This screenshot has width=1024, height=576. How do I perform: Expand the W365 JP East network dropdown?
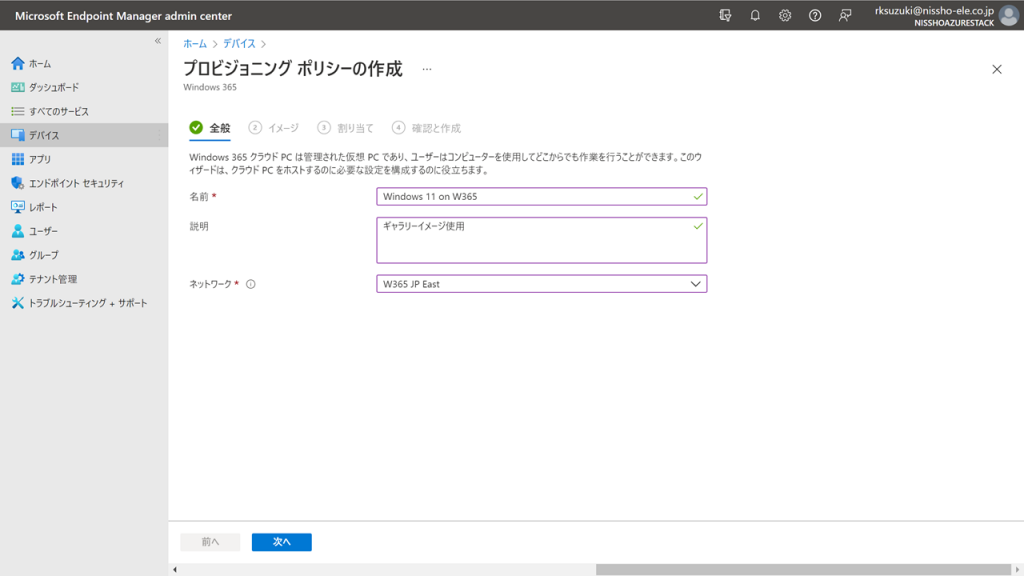696,284
